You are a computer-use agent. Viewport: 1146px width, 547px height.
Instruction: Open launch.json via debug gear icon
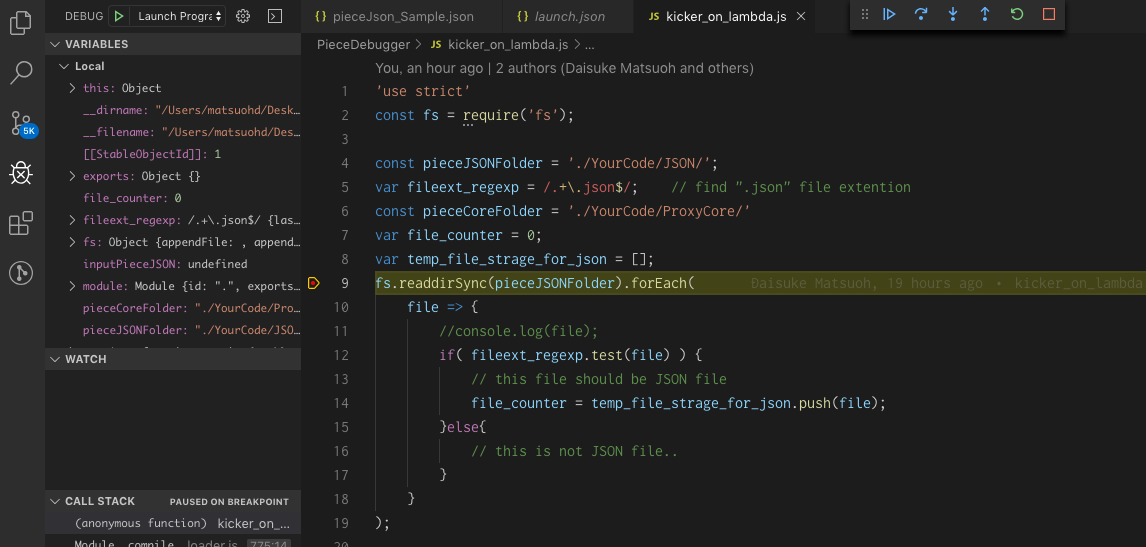click(x=243, y=16)
